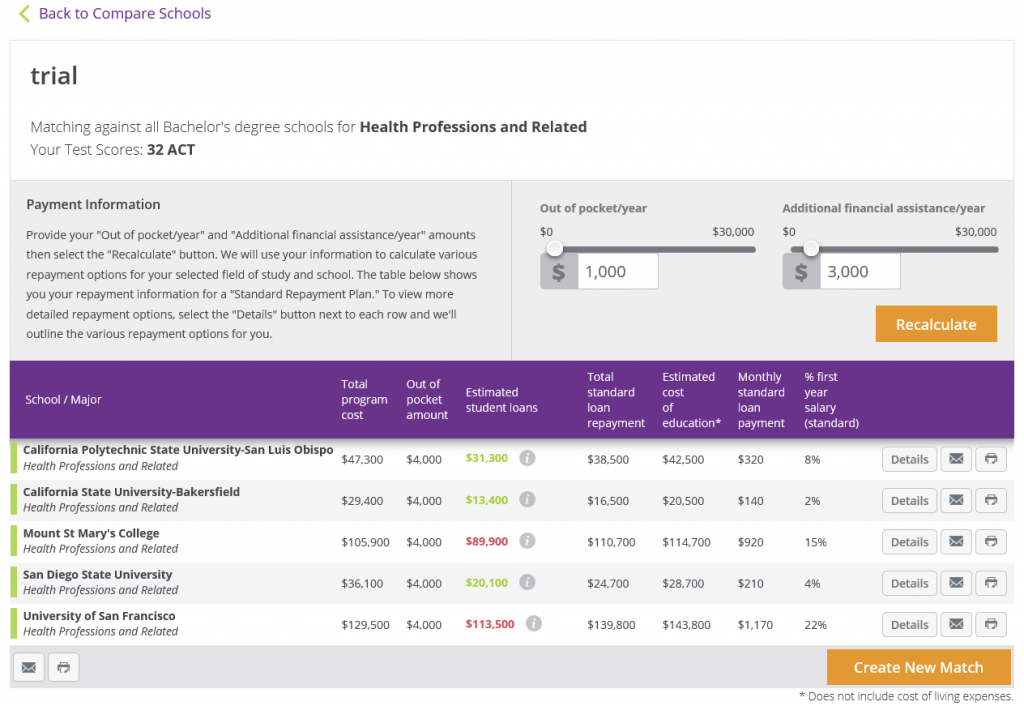Email the University of San Francisco results
This screenshot has width=1024, height=706.
(x=955, y=624)
